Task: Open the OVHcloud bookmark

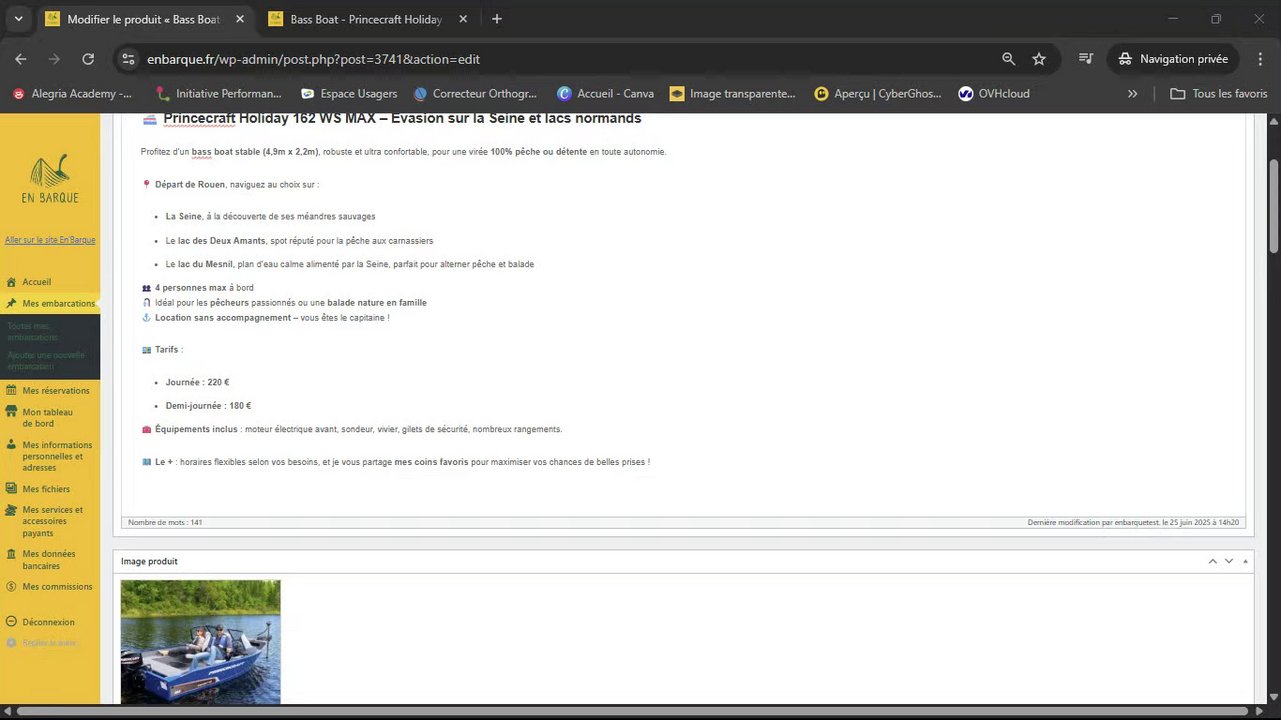Action: pos(994,94)
